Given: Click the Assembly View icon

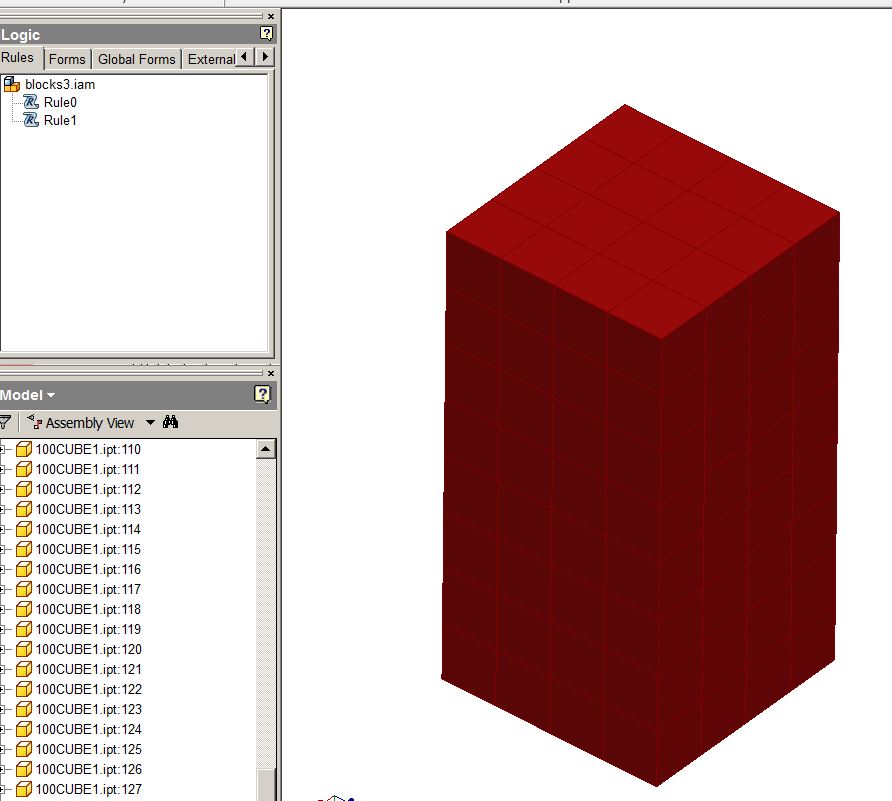Looking at the screenshot, I should click(x=34, y=422).
